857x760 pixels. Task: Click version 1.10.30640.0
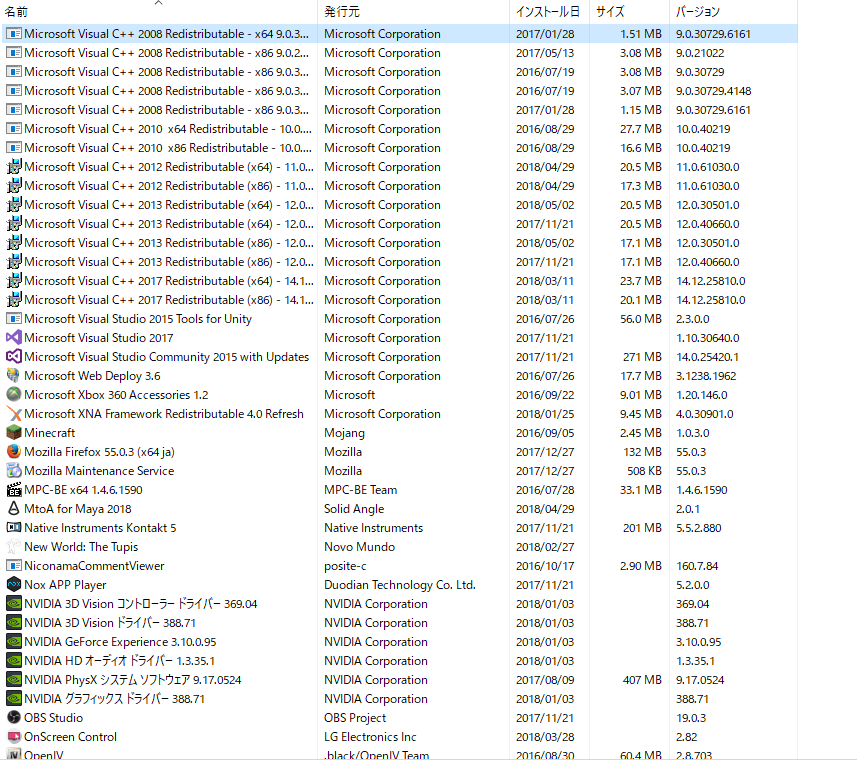point(708,338)
